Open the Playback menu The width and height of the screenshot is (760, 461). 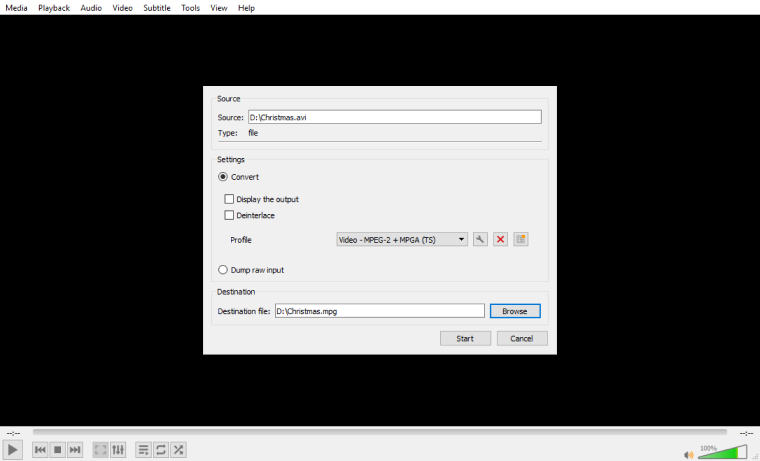coord(54,8)
